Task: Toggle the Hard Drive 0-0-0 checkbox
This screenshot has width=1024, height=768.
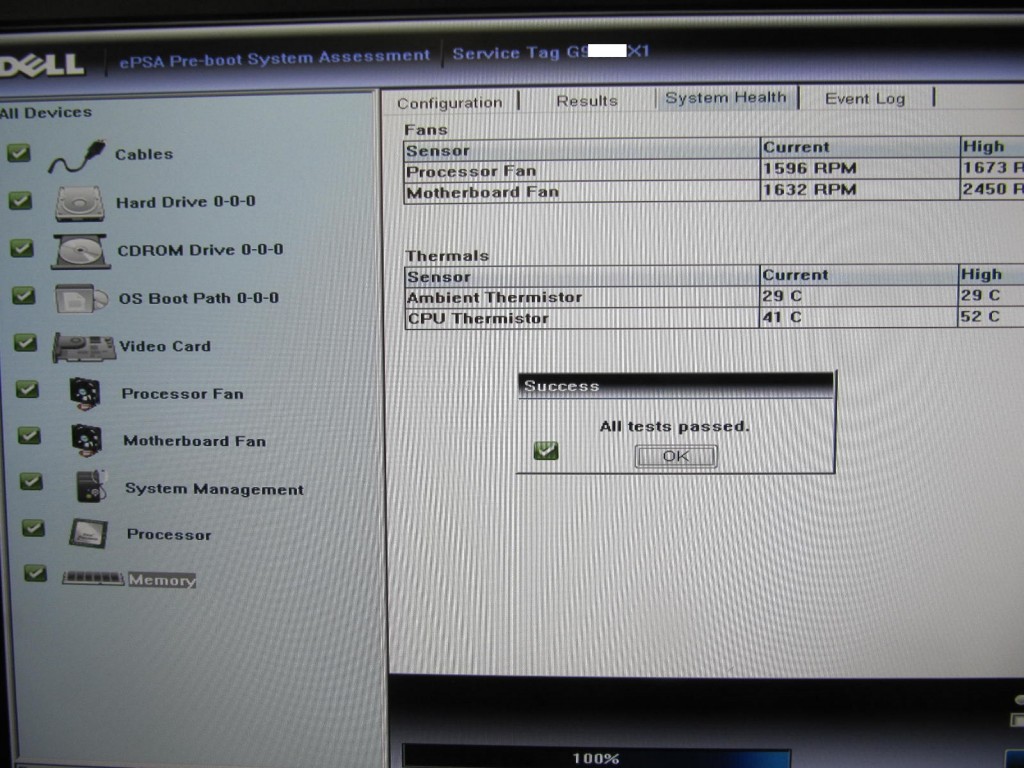Action: (20, 200)
